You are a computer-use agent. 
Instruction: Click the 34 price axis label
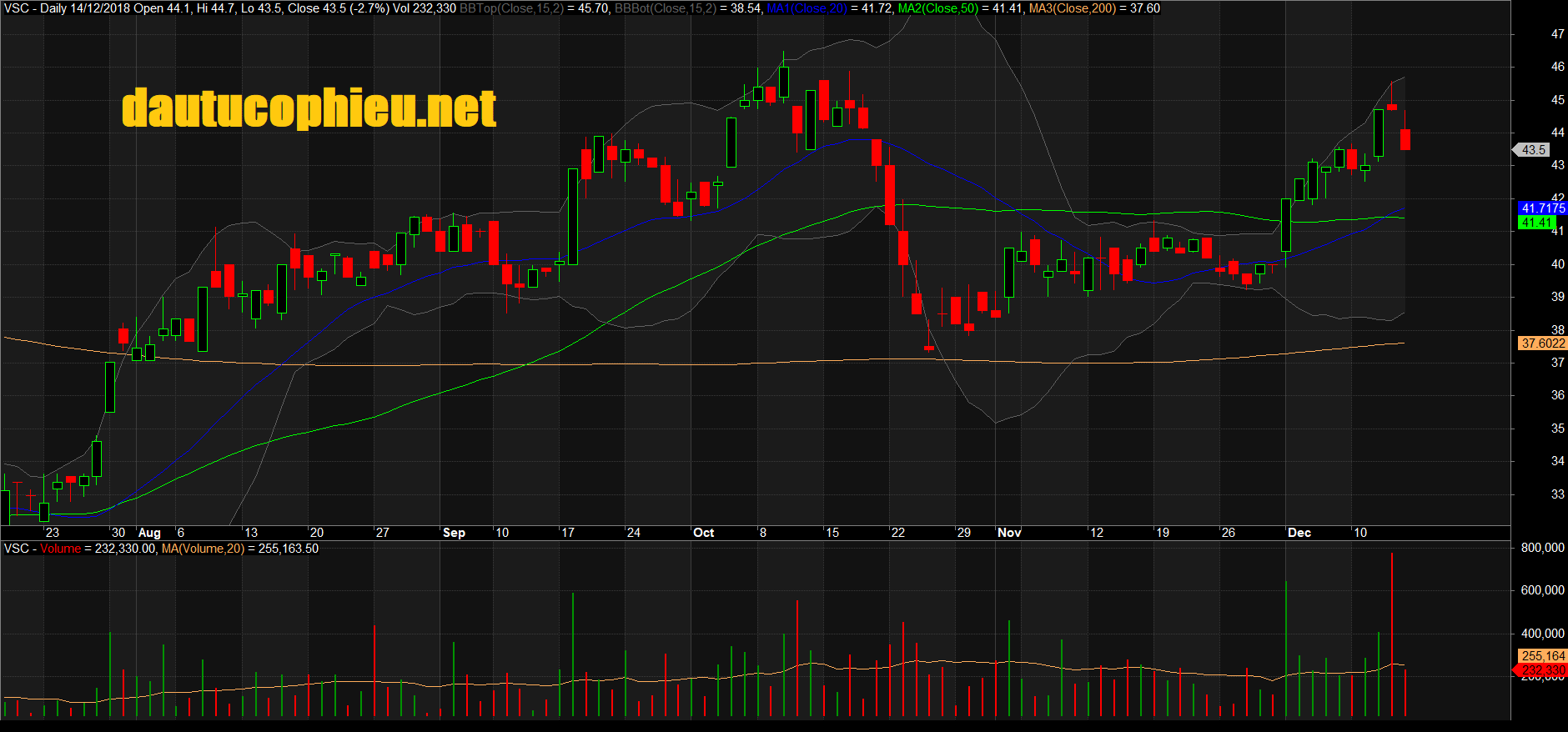point(1557,461)
